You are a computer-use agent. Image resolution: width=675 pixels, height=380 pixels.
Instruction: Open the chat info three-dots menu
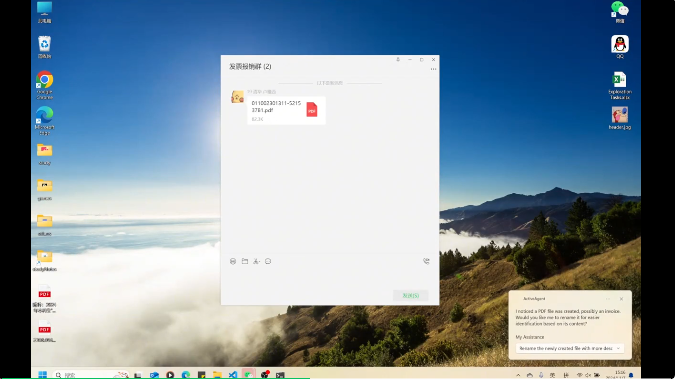[433, 69]
